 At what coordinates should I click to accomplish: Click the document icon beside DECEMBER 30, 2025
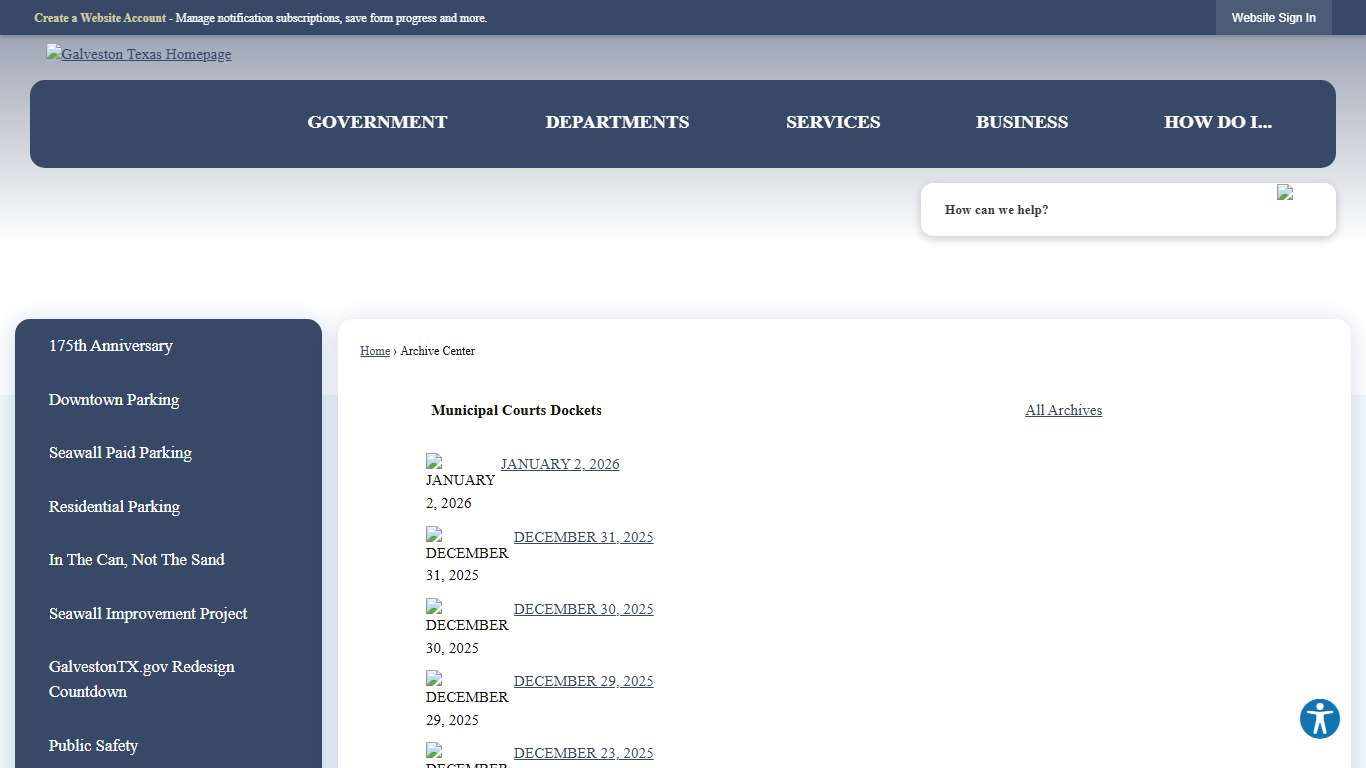click(434, 609)
